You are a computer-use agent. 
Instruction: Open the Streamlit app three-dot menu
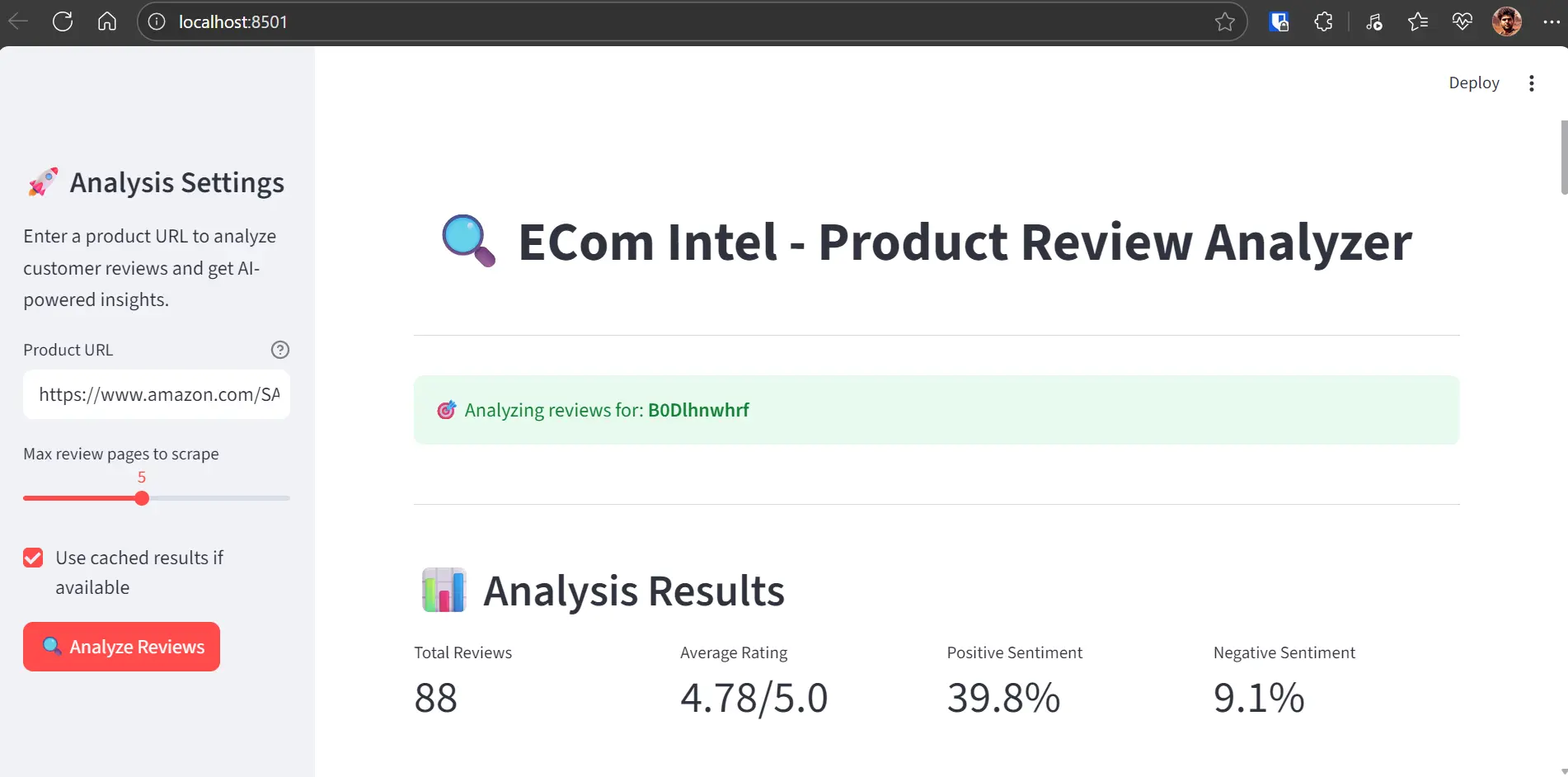coord(1531,82)
